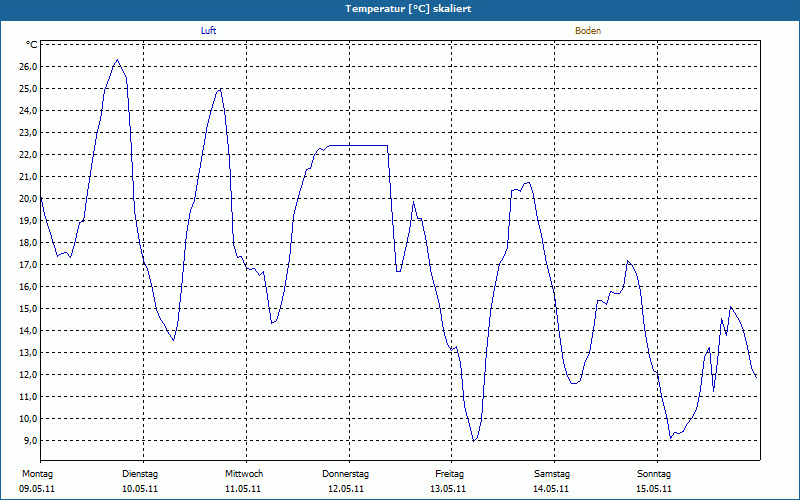The width and height of the screenshot is (800, 500).
Task: Click the 26.3° peak on Monday
Action: (x=117, y=60)
